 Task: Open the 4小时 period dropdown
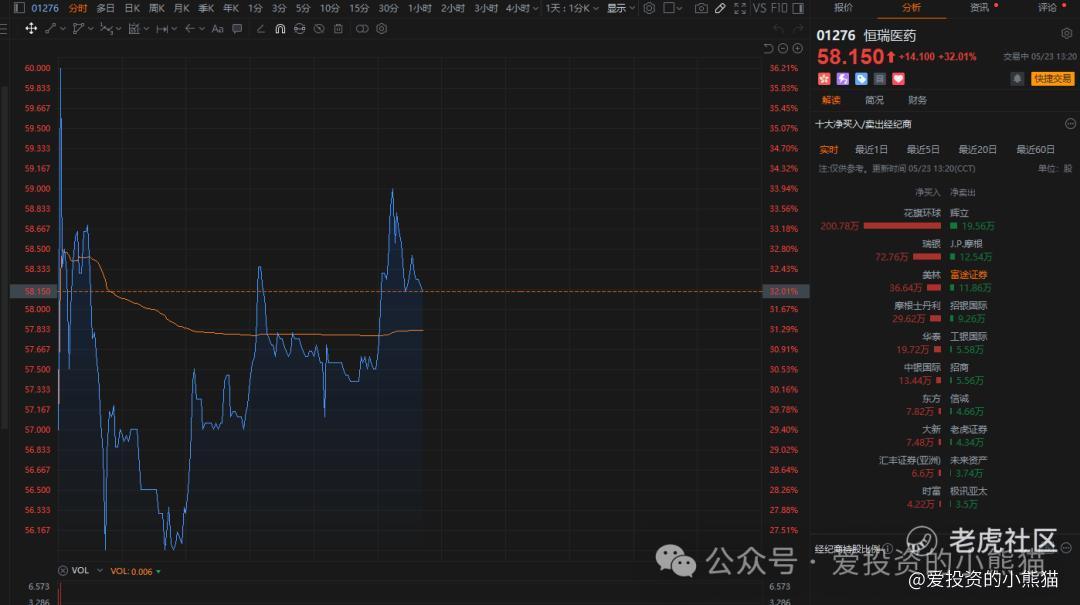[x=521, y=8]
